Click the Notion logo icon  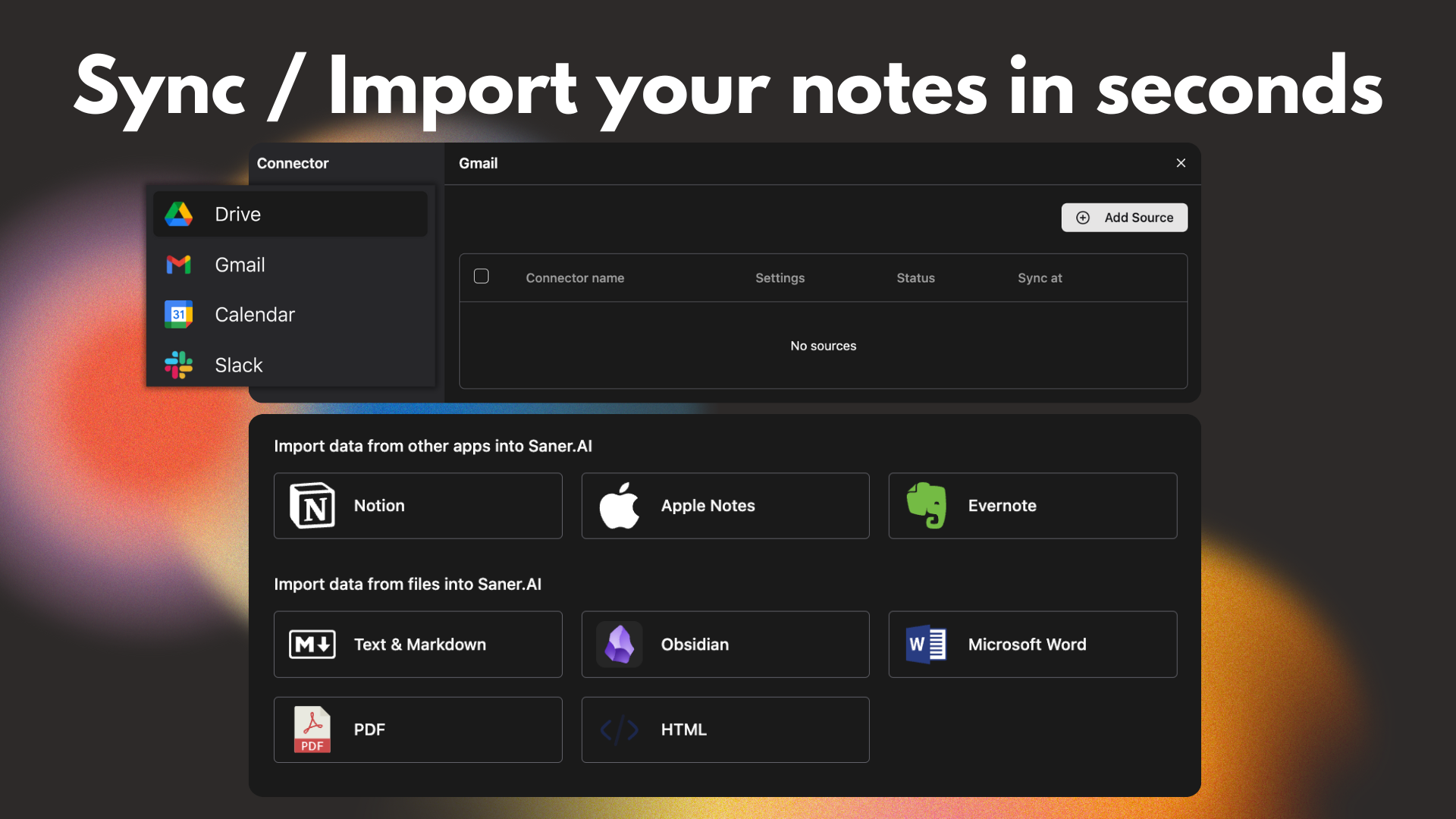(312, 506)
